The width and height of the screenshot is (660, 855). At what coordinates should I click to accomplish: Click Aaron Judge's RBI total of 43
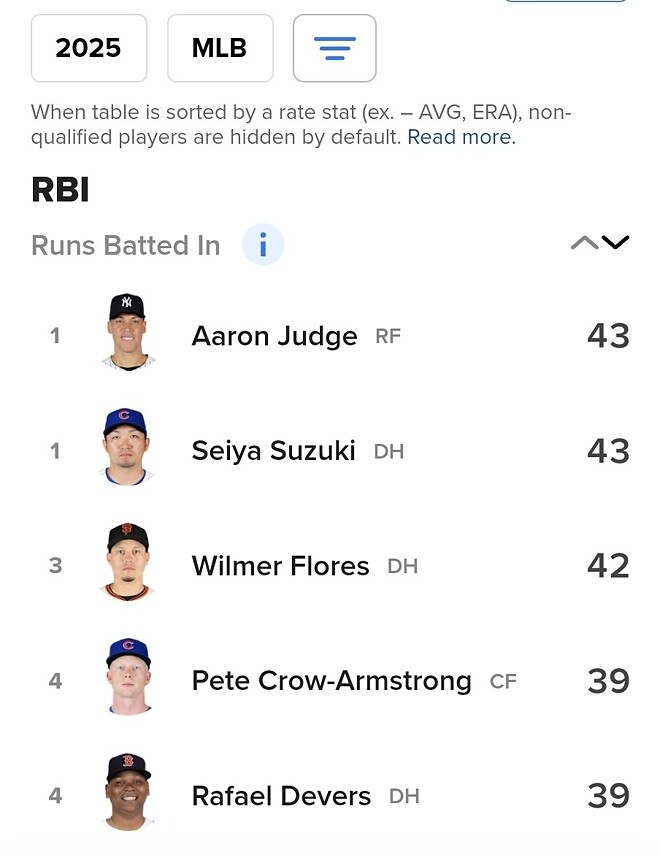pos(608,336)
